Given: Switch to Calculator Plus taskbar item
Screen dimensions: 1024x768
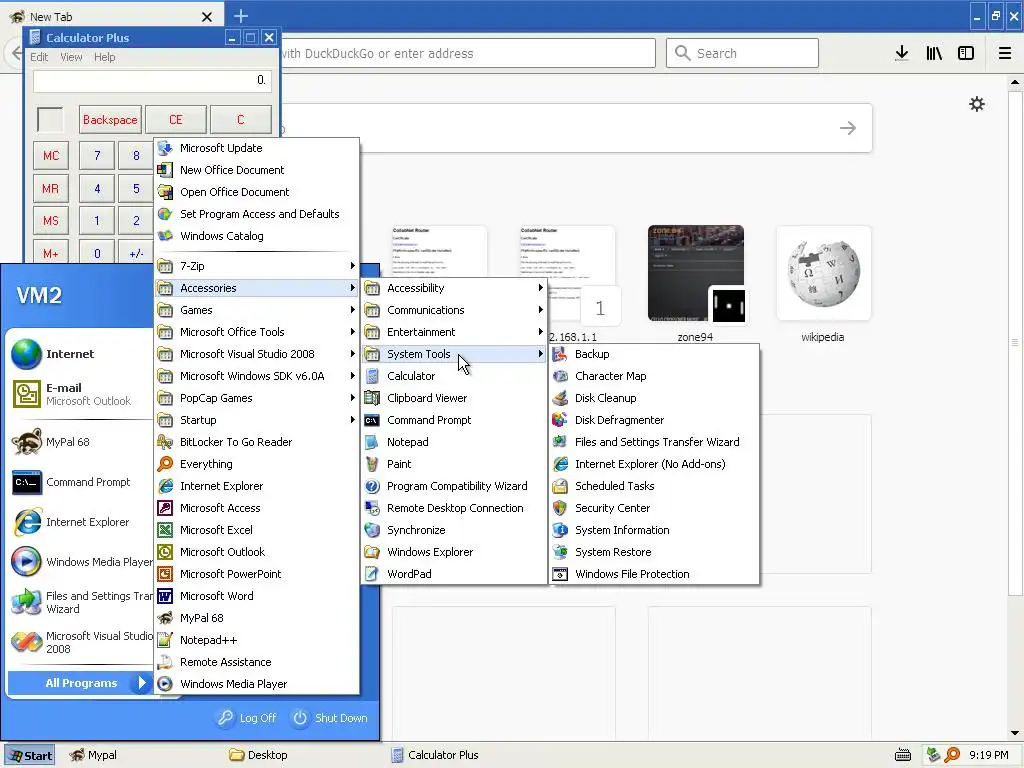Looking at the screenshot, I should pos(436,755).
